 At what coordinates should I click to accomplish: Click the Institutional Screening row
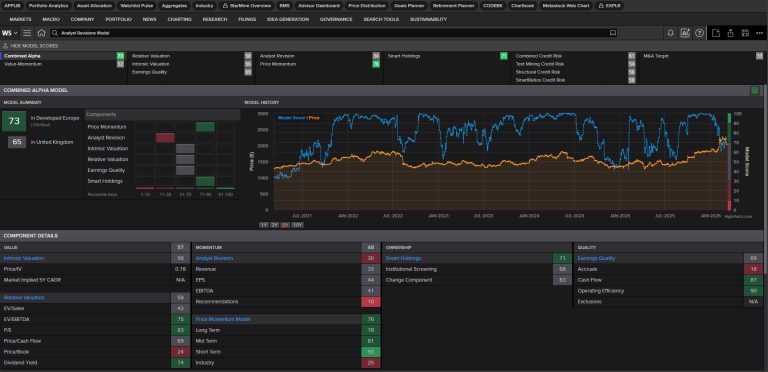click(477, 269)
